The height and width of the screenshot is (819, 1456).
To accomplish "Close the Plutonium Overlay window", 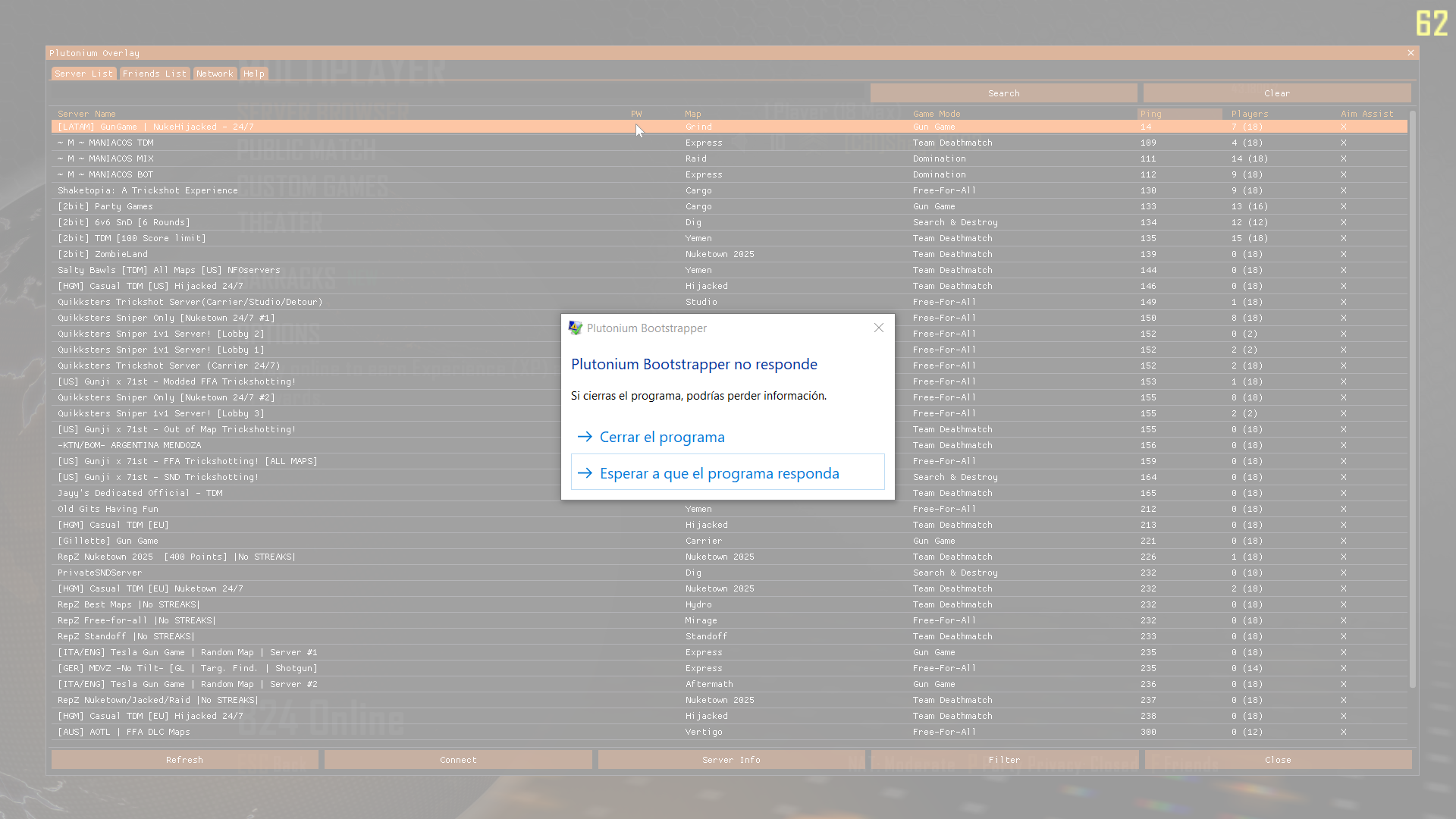I will [x=1410, y=53].
